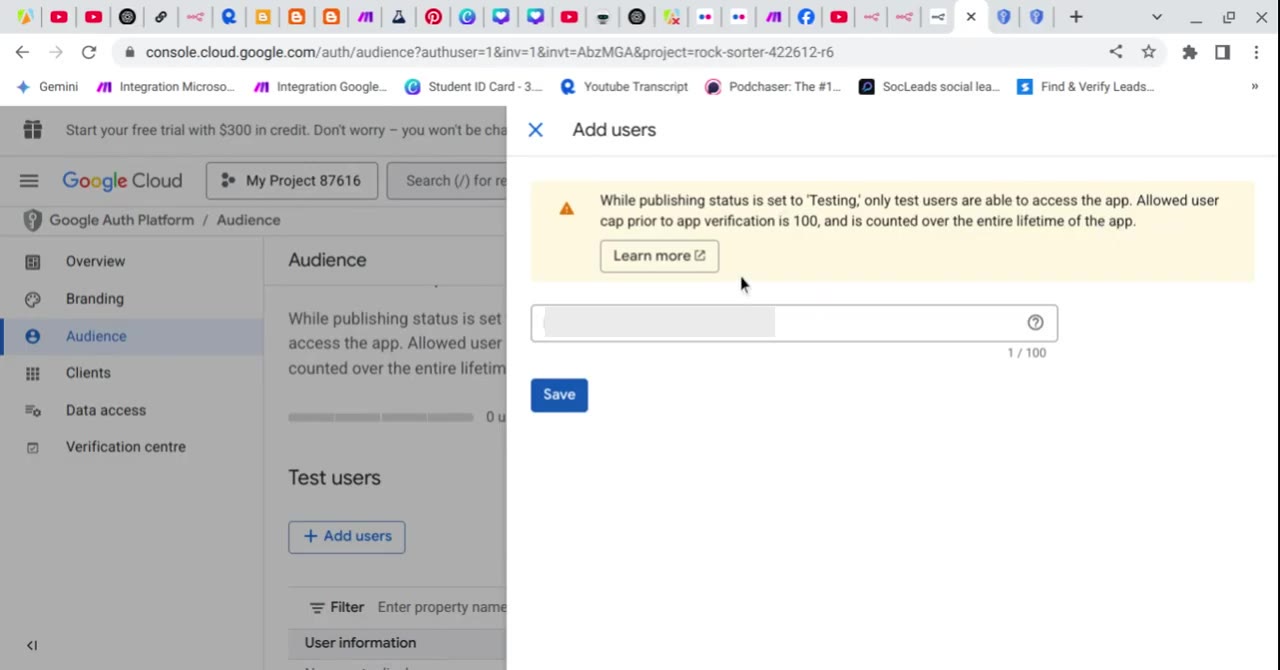Click the Filter icon label
Image resolution: width=1280 pixels, height=670 pixels.
[336, 607]
